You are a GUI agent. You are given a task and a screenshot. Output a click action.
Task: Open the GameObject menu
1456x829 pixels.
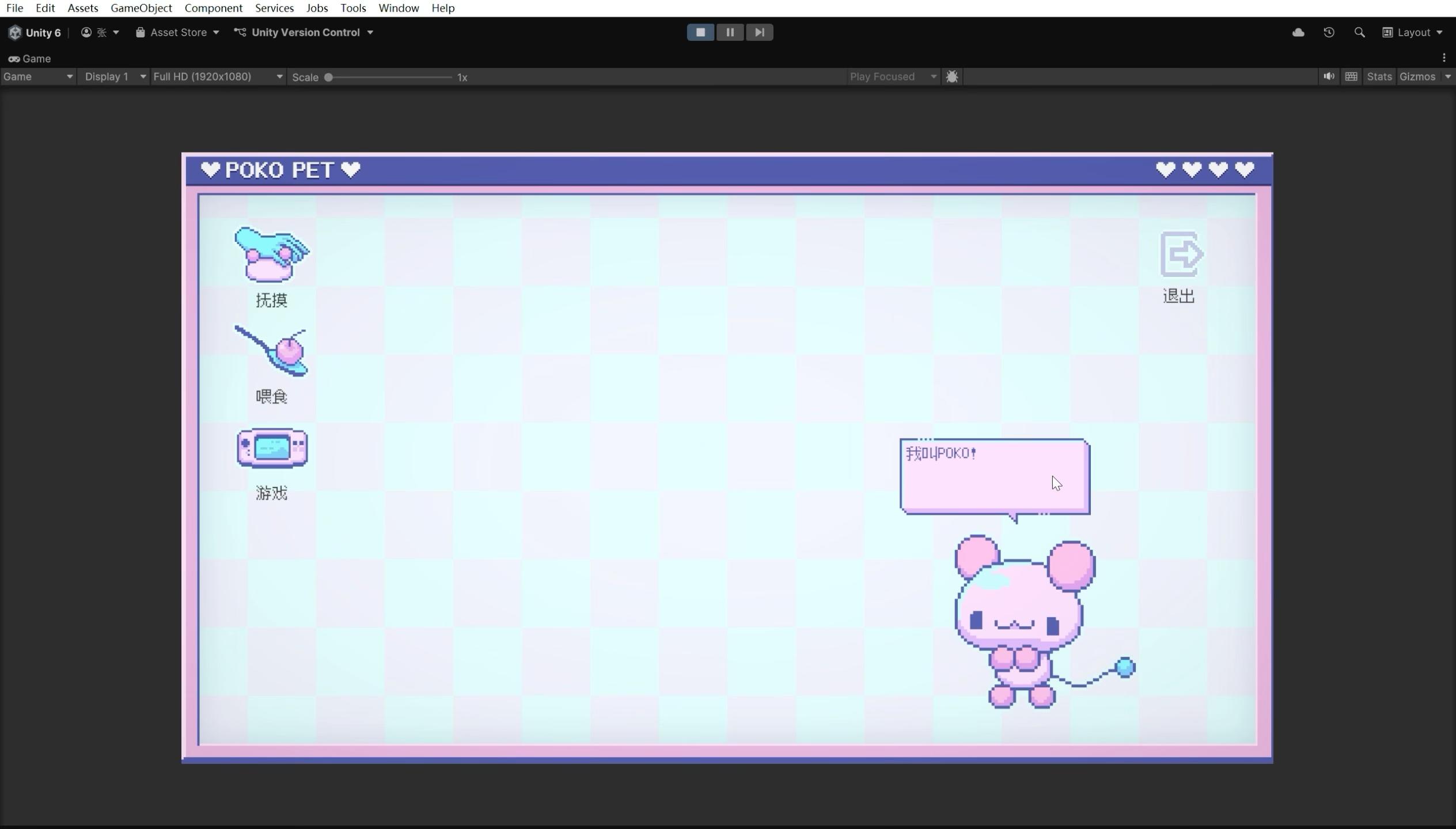tap(141, 8)
